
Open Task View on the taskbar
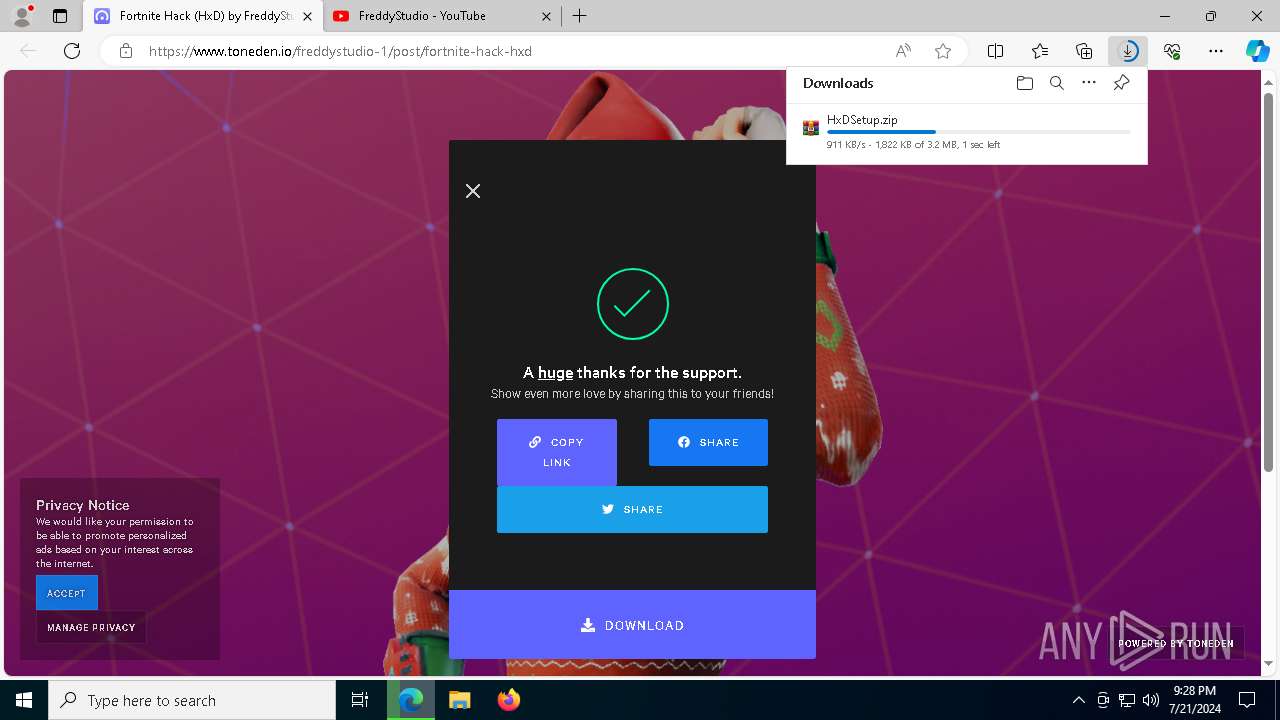pos(360,700)
